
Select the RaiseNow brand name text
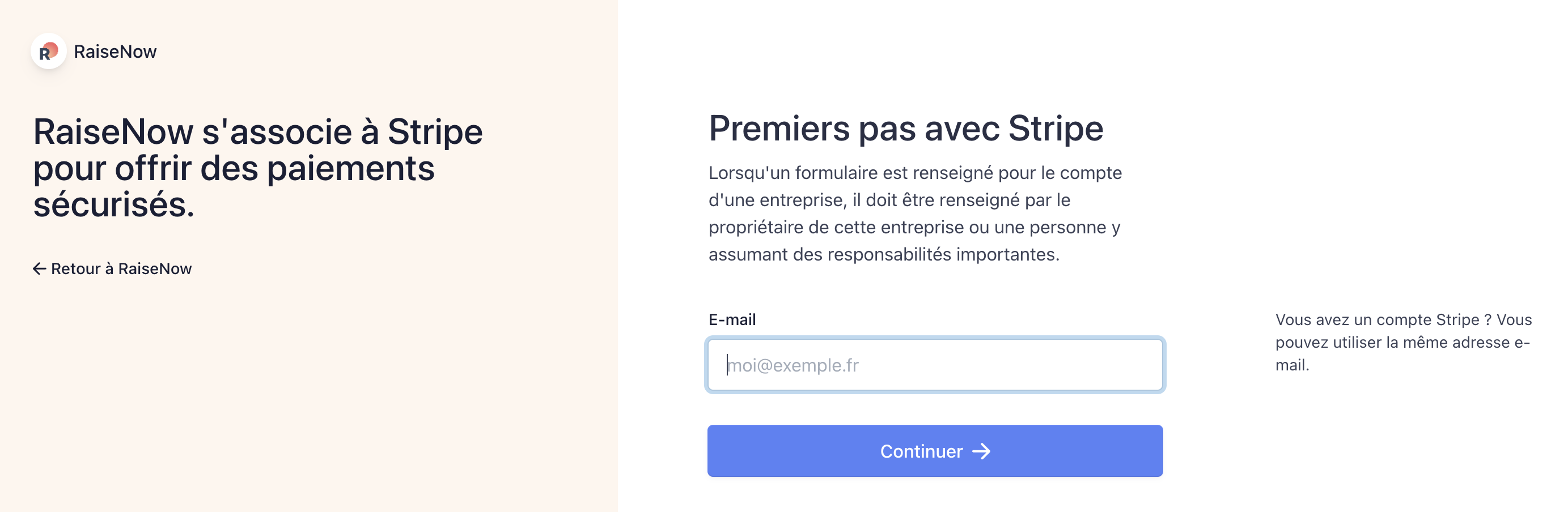pos(115,52)
